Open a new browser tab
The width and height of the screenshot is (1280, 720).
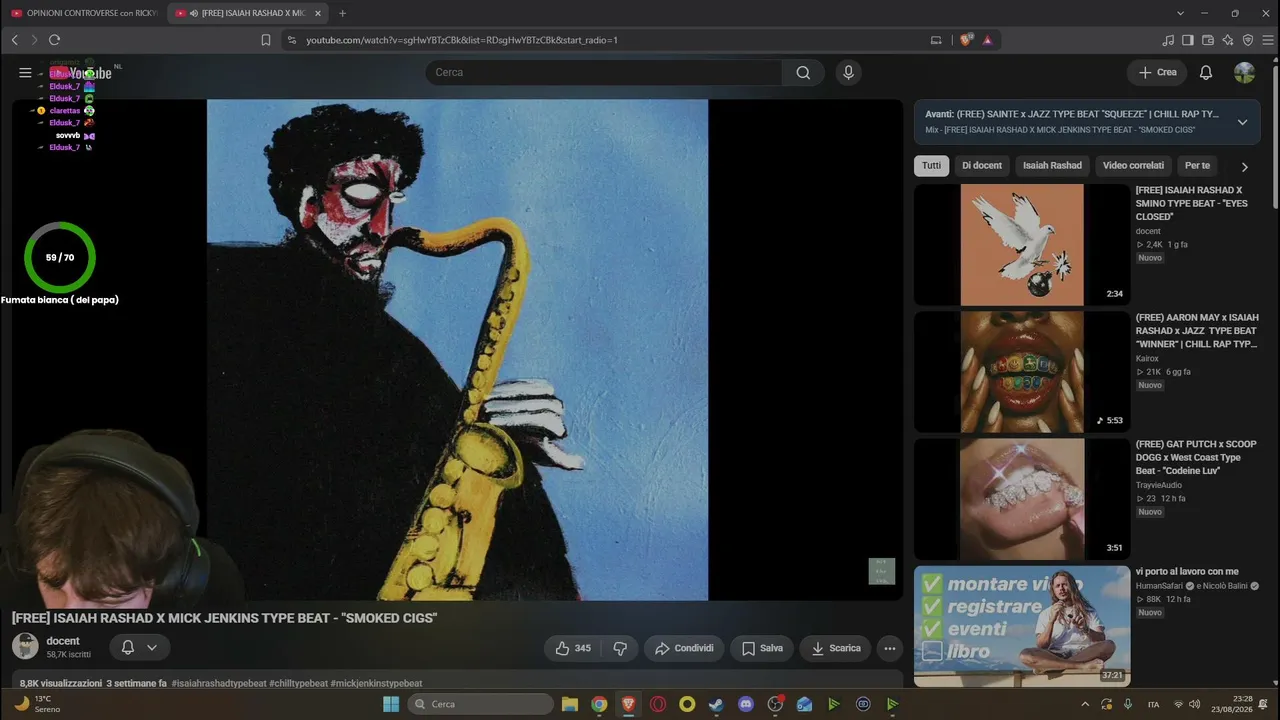pos(342,13)
